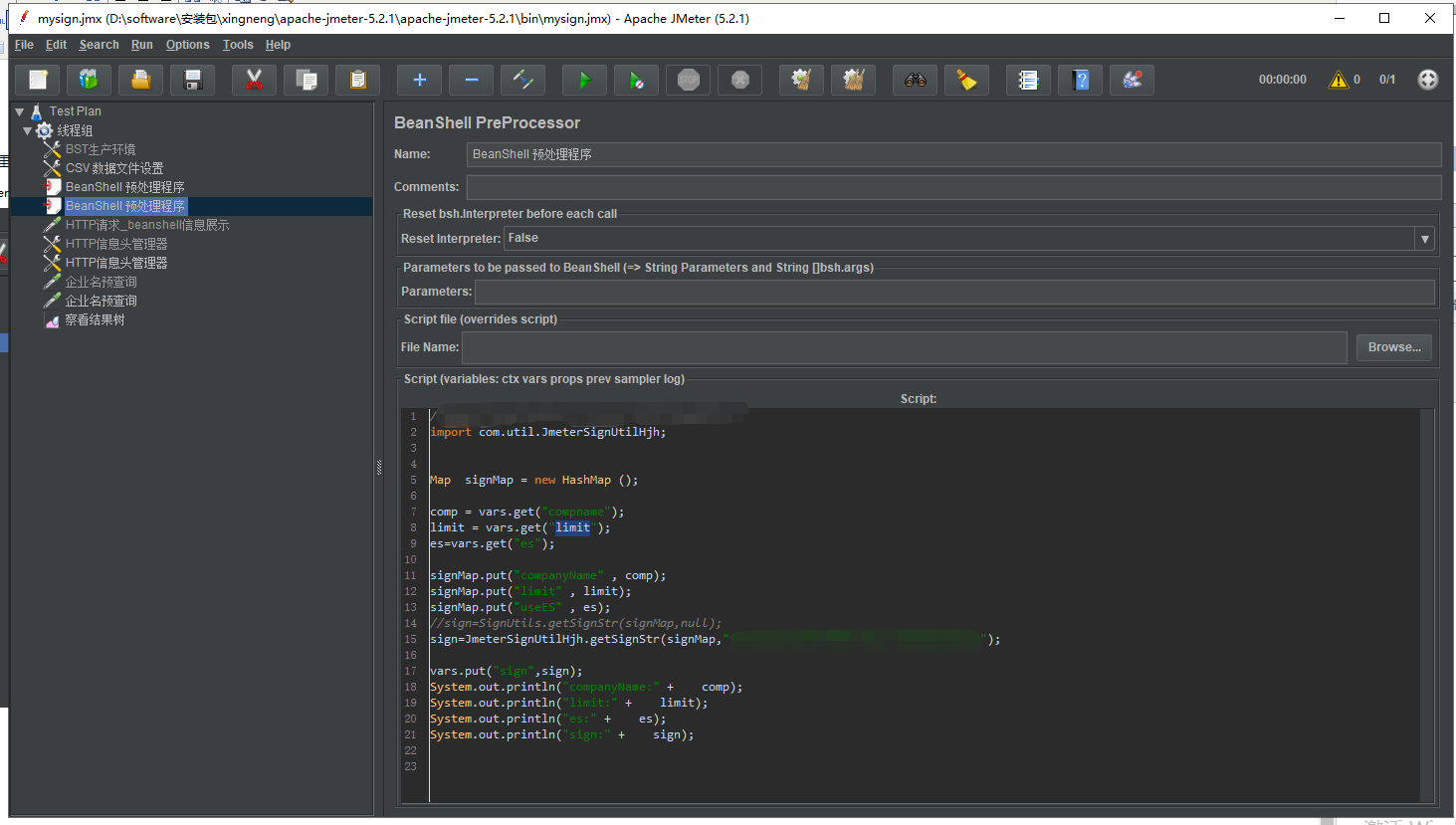Screen dimensions: 1456x825
Task: Open the Options menu
Action: click(x=187, y=45)
